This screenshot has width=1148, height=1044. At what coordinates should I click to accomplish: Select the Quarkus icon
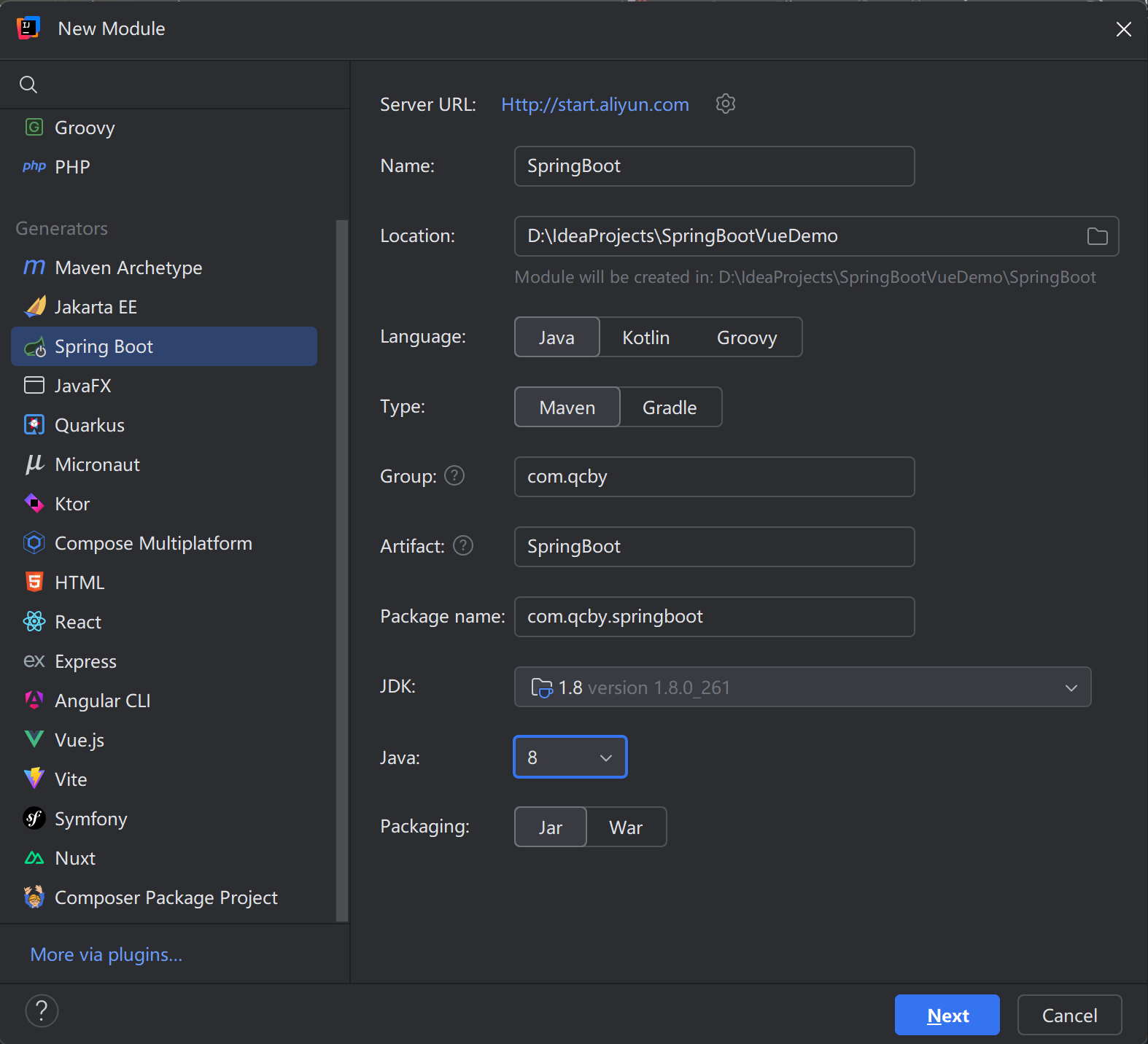tap(34, 425)
